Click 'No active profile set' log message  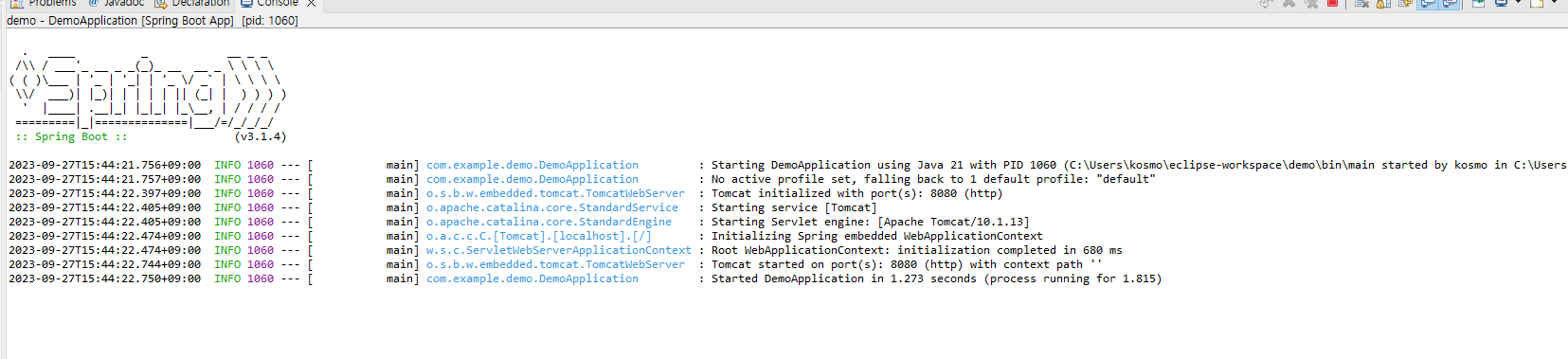933,179
